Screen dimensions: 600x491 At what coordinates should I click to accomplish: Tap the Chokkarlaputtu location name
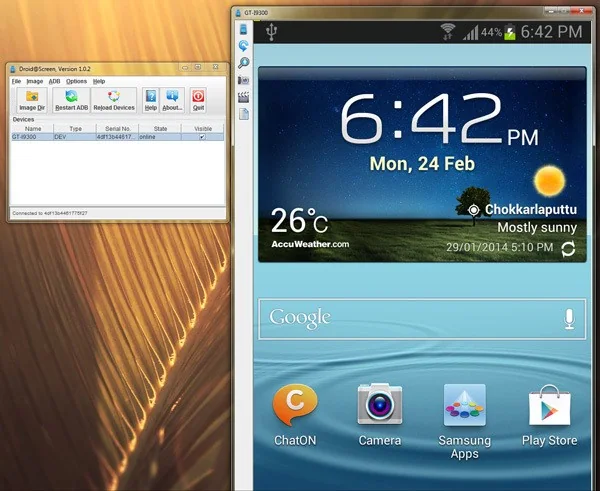click(531, 209)
